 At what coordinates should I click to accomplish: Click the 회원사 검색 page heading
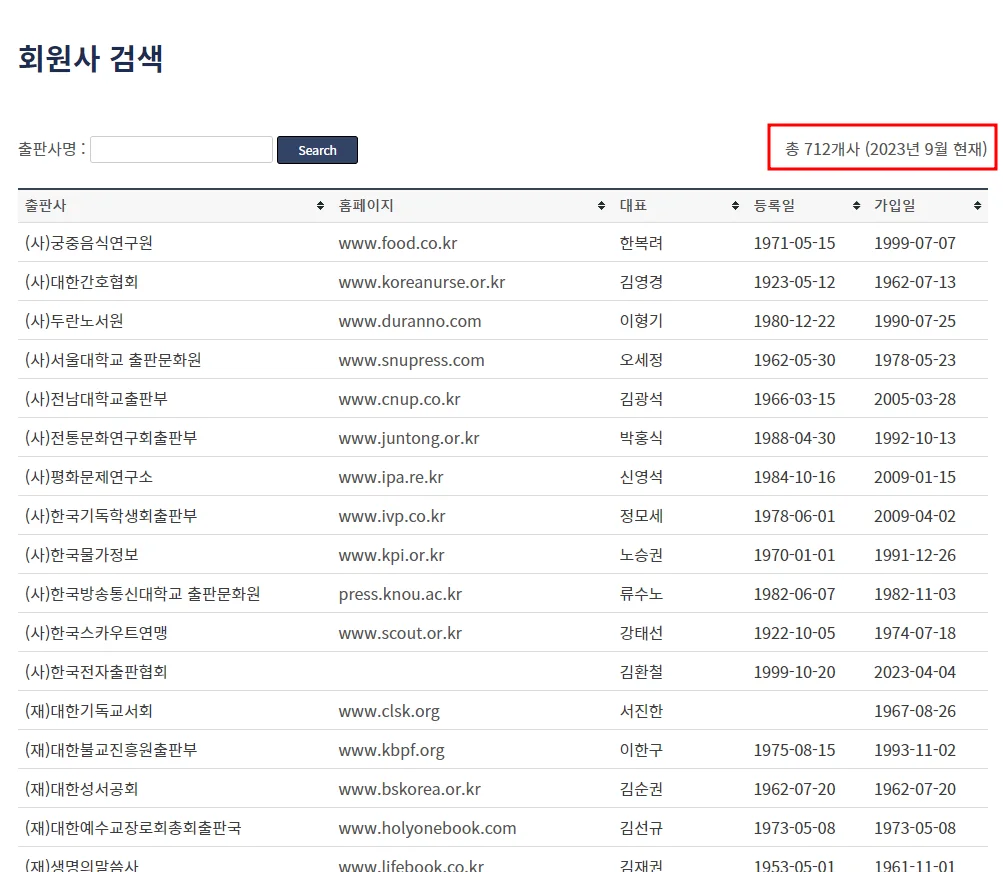tap(91, 59)
